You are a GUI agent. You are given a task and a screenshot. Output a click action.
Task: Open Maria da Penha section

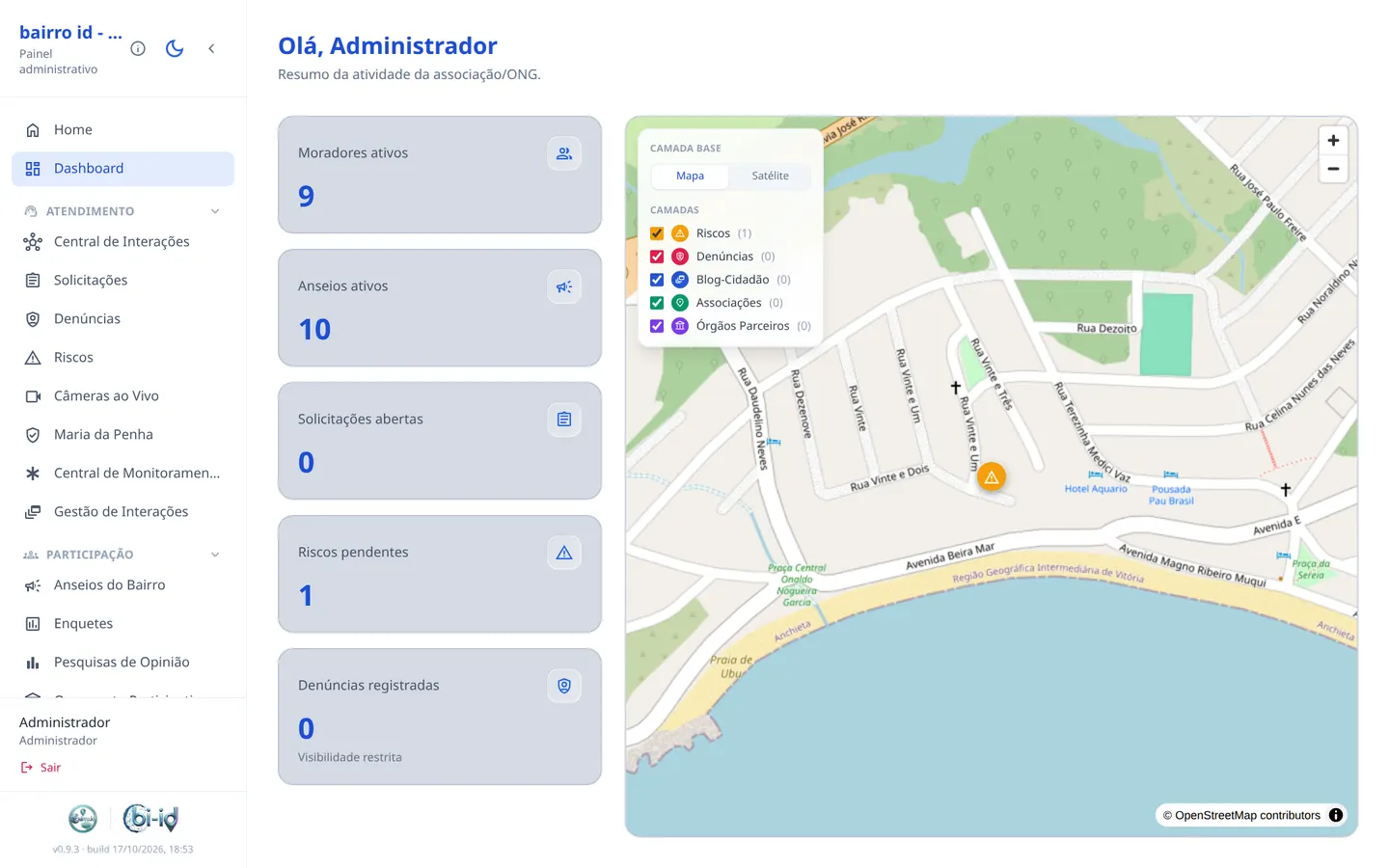(x=123, y=434)
